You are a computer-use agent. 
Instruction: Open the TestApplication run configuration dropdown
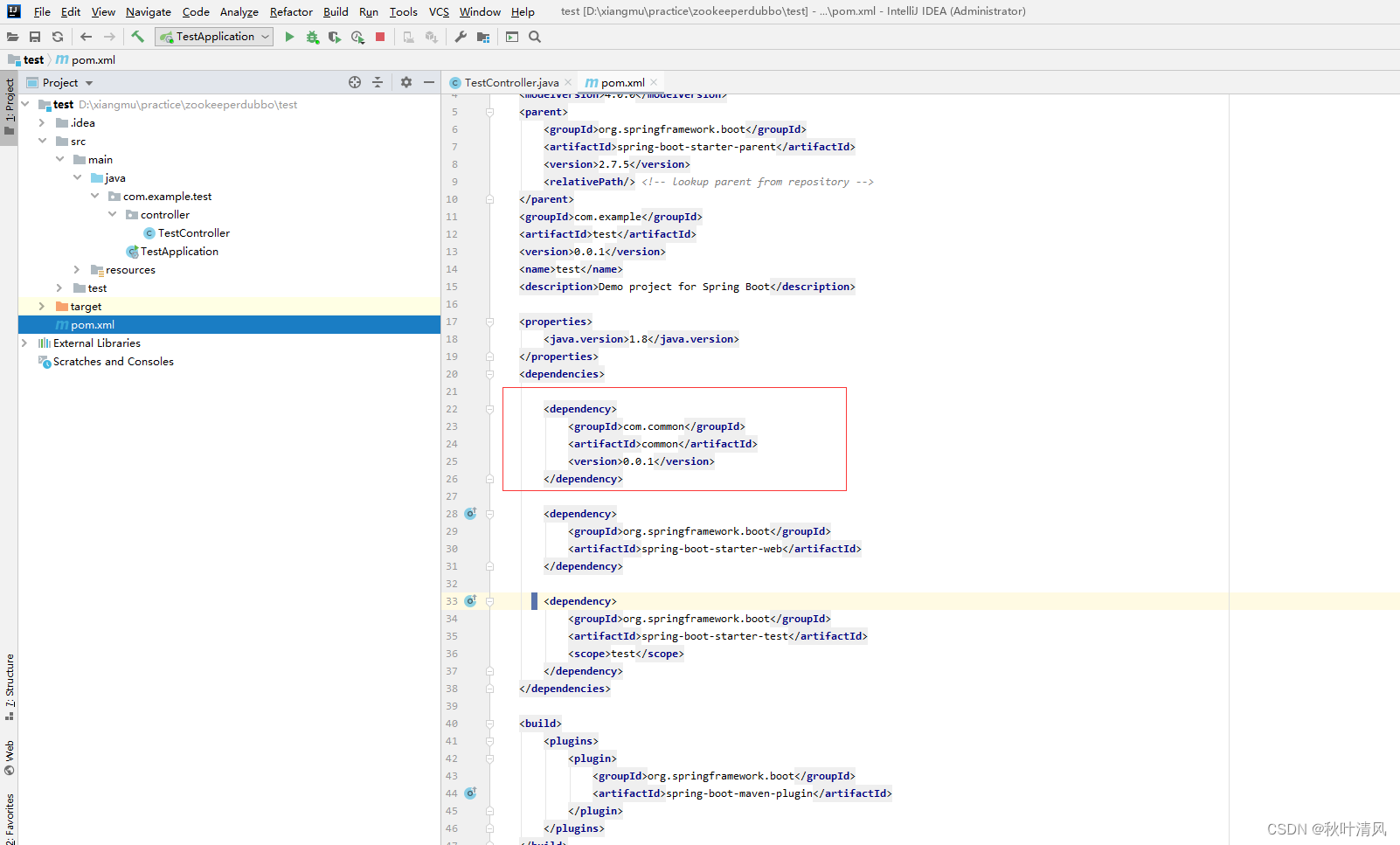[214, 37]
